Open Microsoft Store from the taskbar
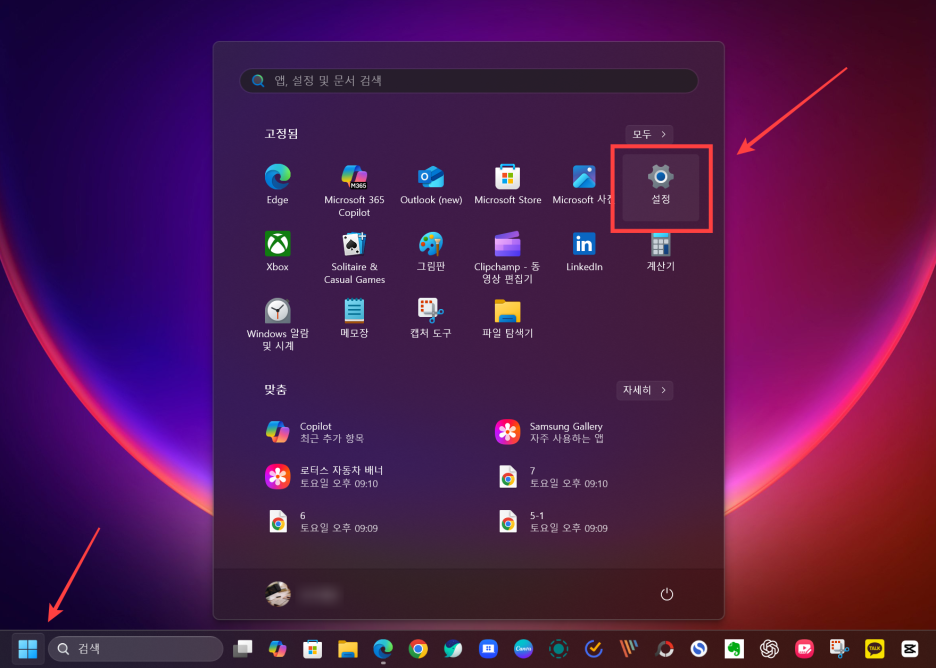This screenshot has width=936, height=668. (x=312, y=648)
